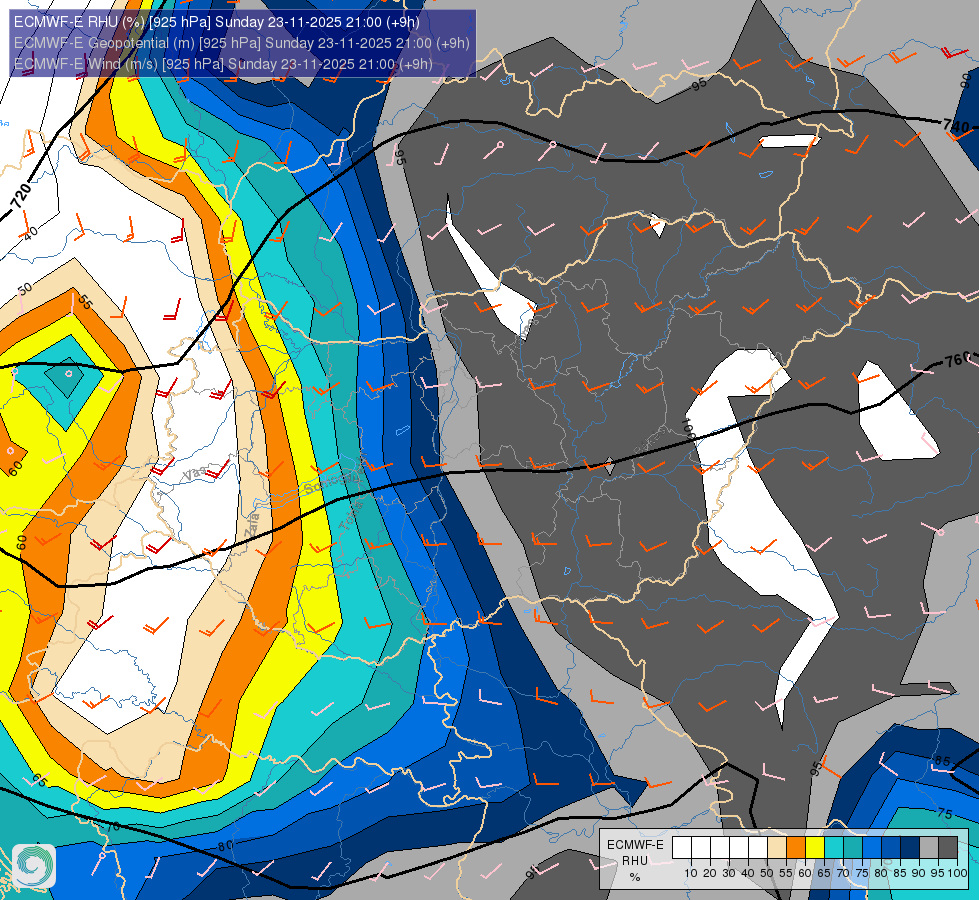979x900 pixels.
Task: Pick the dark gray 95-100 legend swatch
Action: click(948, 848)
